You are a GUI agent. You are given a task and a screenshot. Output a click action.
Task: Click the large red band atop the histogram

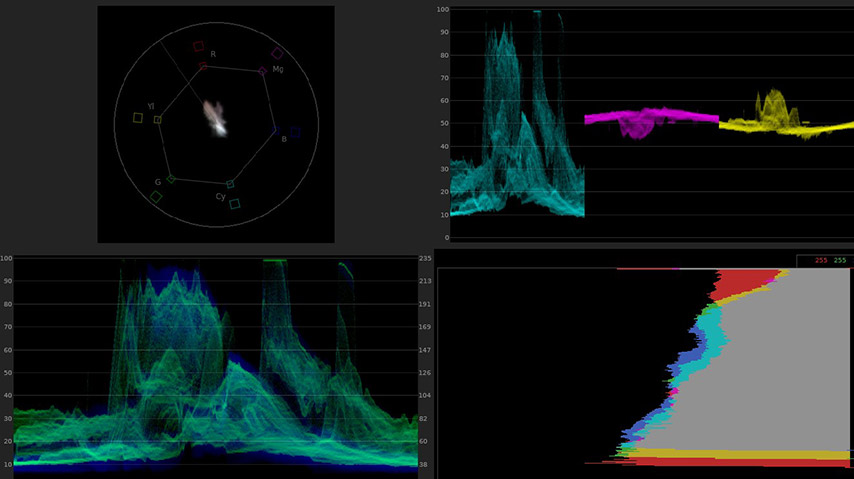[743, 284]
